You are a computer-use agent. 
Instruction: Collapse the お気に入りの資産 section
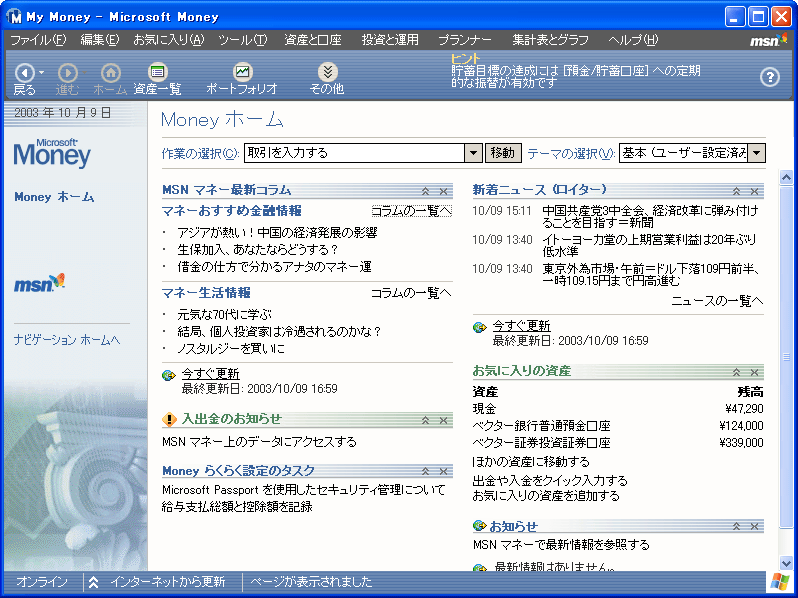(736, 373)
